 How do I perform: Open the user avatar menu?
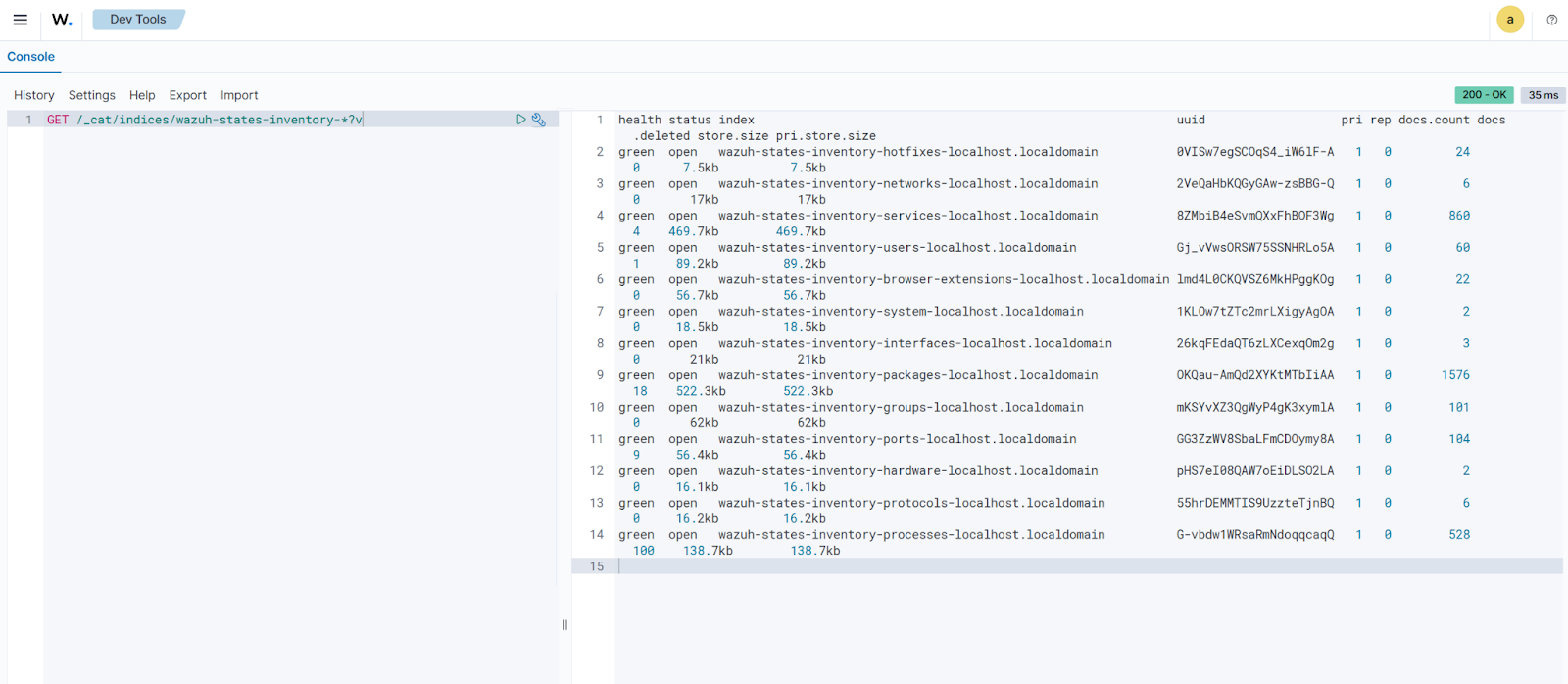coord(1510,20)
